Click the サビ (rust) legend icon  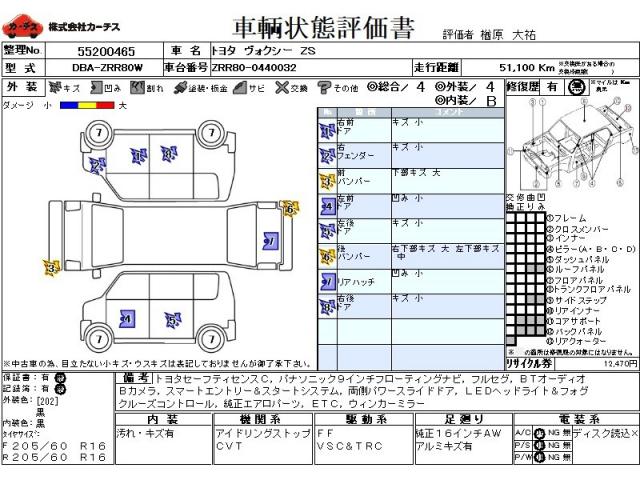(238, 88)
